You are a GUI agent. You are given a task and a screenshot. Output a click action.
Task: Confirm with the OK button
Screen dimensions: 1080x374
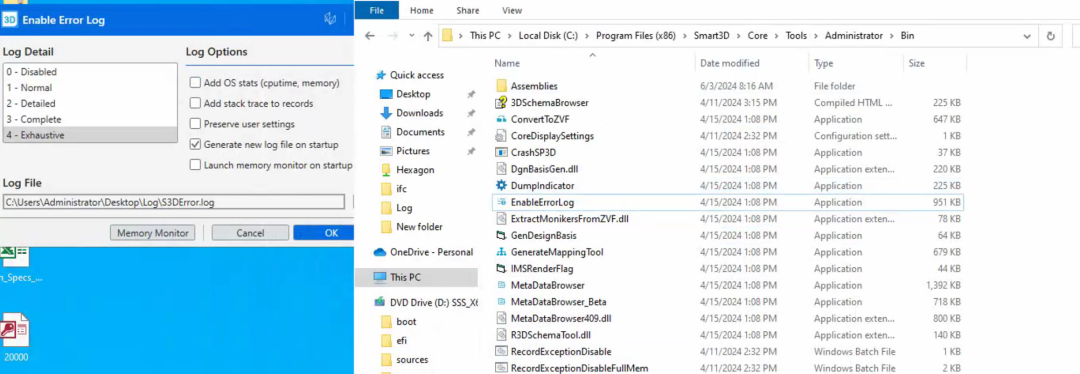324,233
